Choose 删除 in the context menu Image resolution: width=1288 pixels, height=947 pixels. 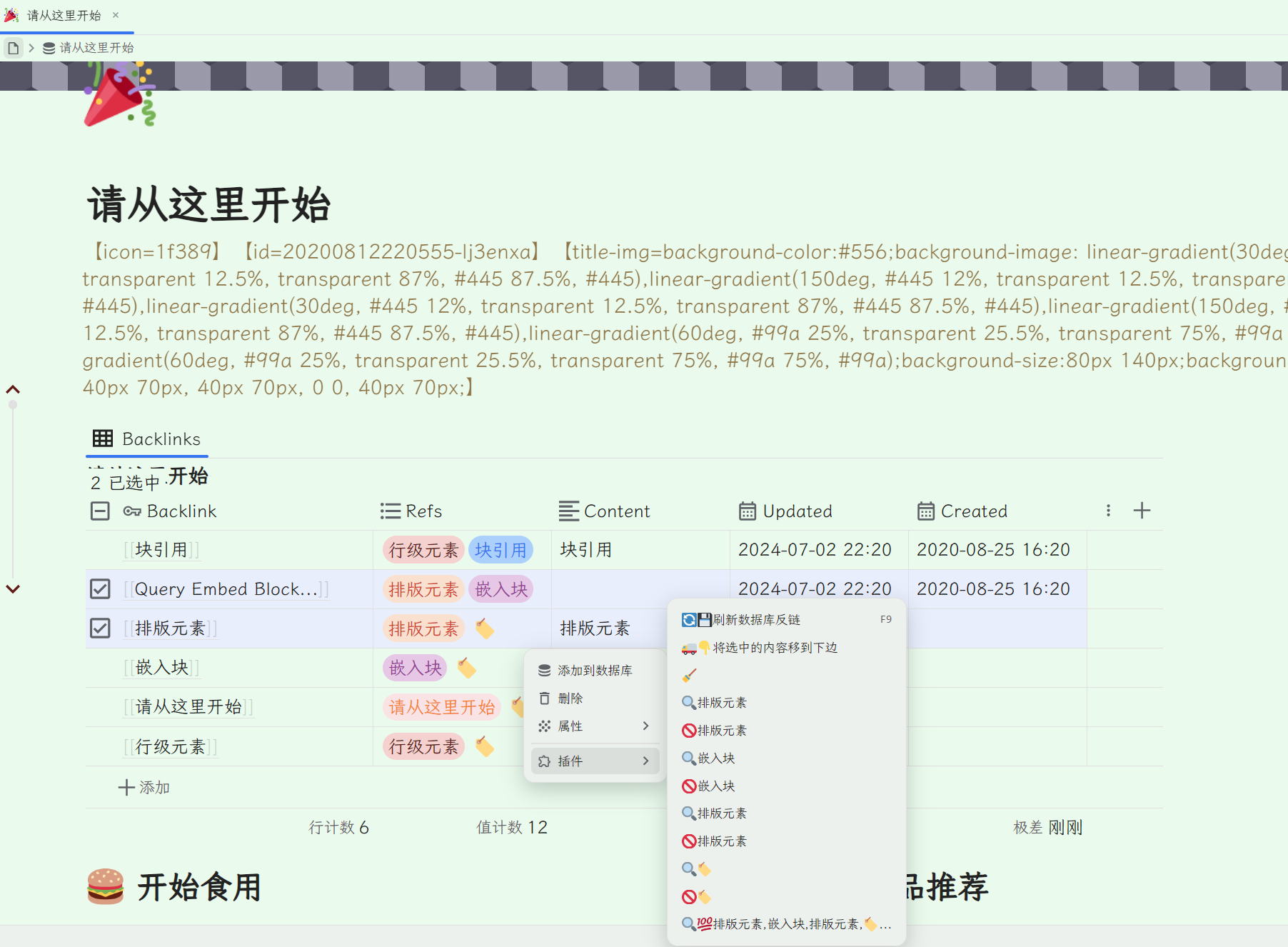[x=595, y=698]
